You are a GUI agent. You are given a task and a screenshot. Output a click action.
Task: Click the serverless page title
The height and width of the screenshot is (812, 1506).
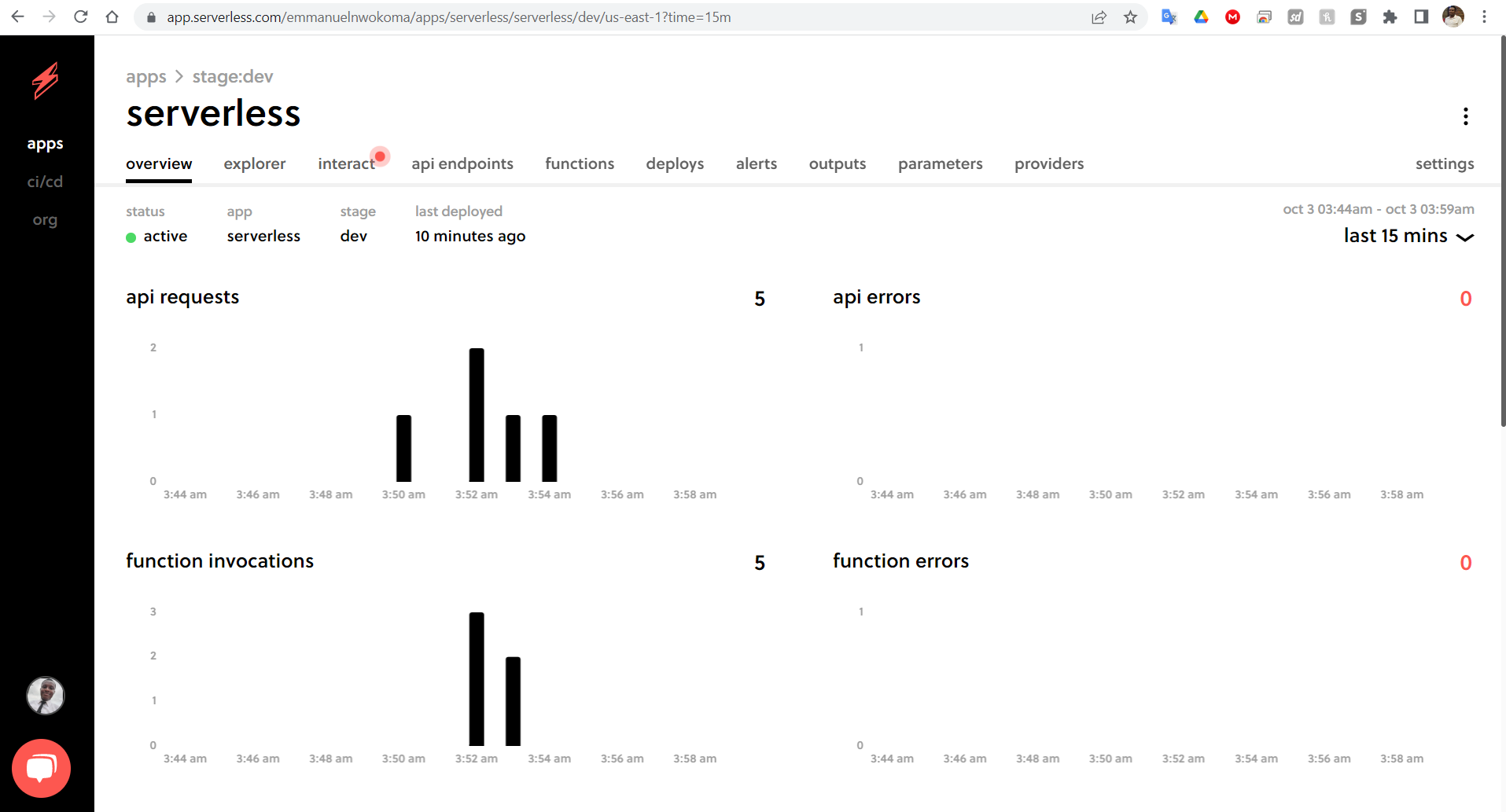213,113
